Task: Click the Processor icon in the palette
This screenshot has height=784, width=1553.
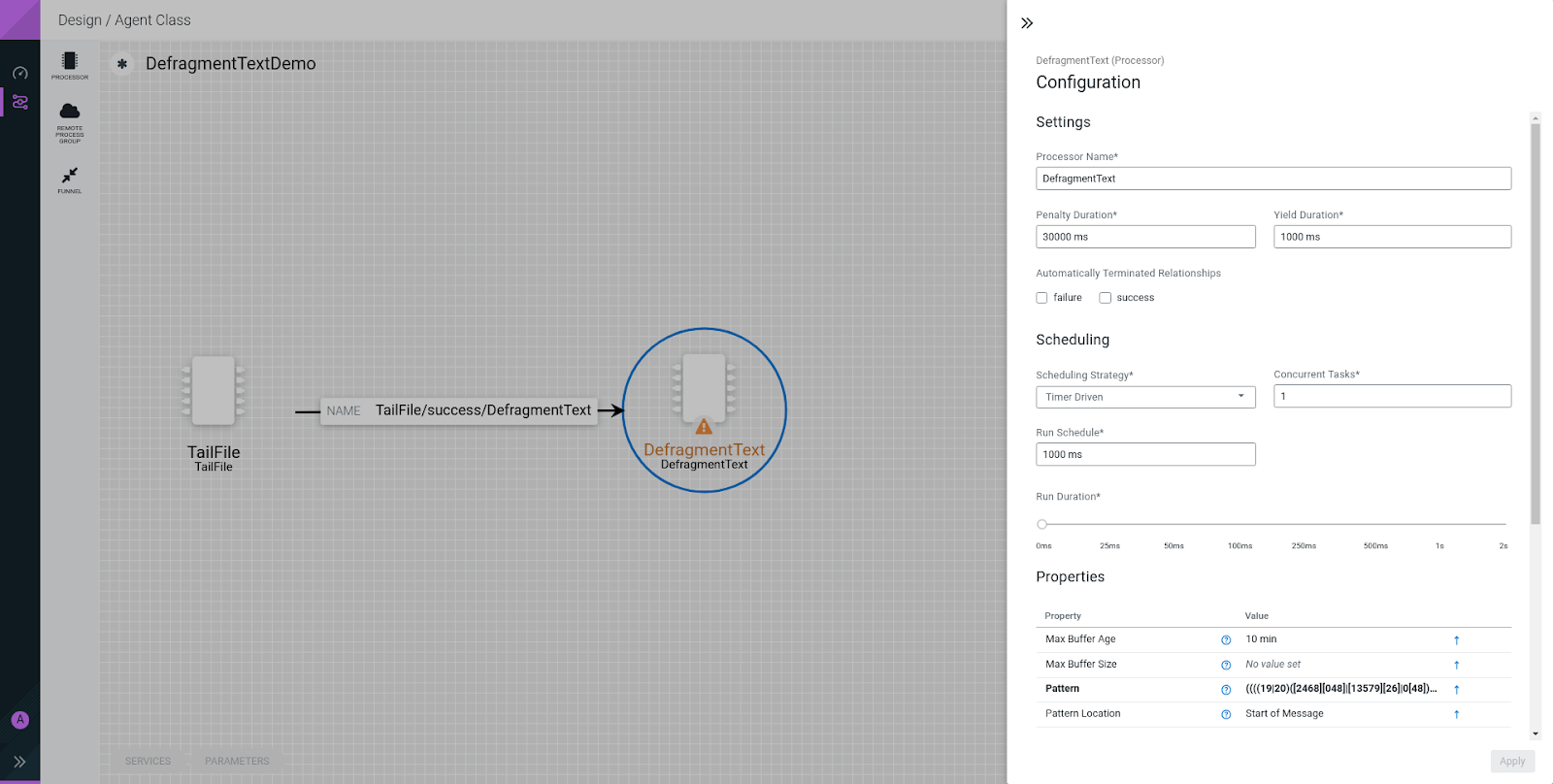Action: 69,62
